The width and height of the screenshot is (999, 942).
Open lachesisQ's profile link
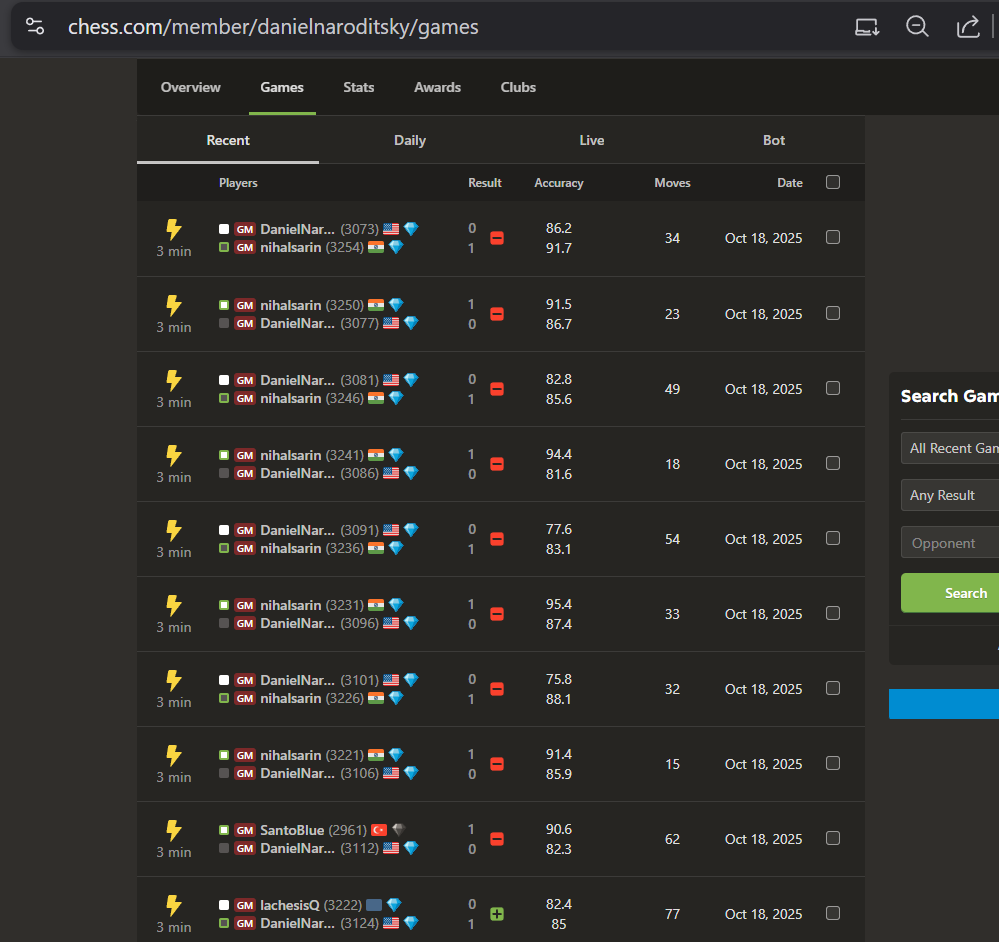click(x=290, y=905)
